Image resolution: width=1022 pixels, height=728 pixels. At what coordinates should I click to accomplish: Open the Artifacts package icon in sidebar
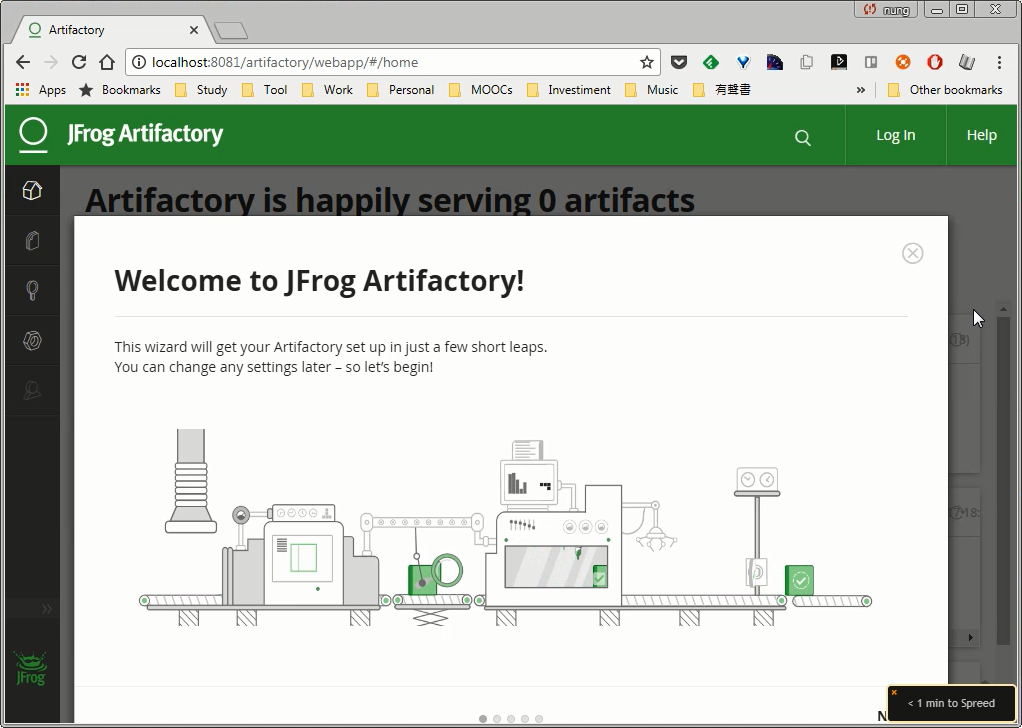32,240
